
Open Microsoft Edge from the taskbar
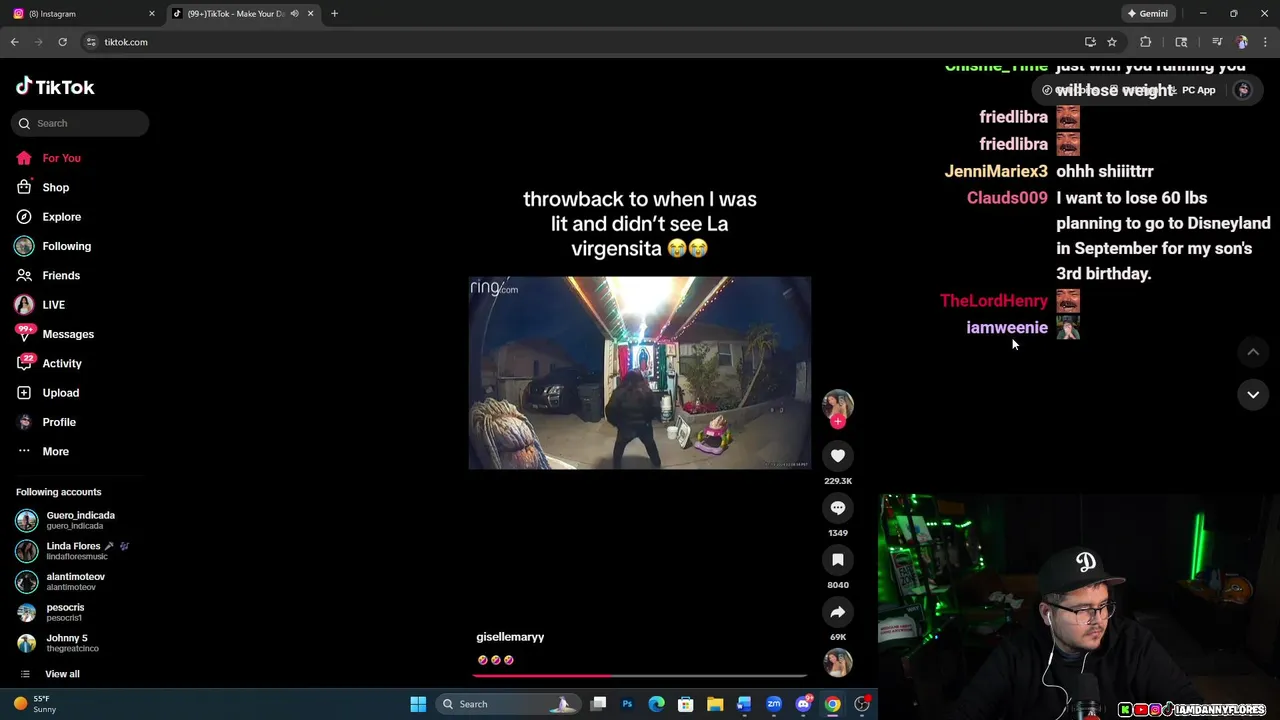[656, 704]
